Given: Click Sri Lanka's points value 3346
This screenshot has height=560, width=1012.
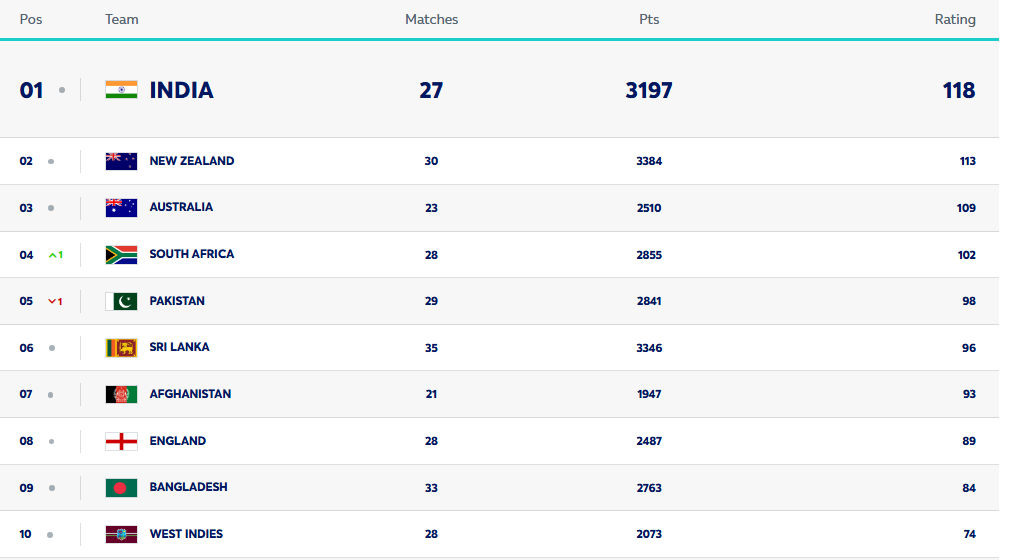Looking at the screenshot, I should coord(649,348).
